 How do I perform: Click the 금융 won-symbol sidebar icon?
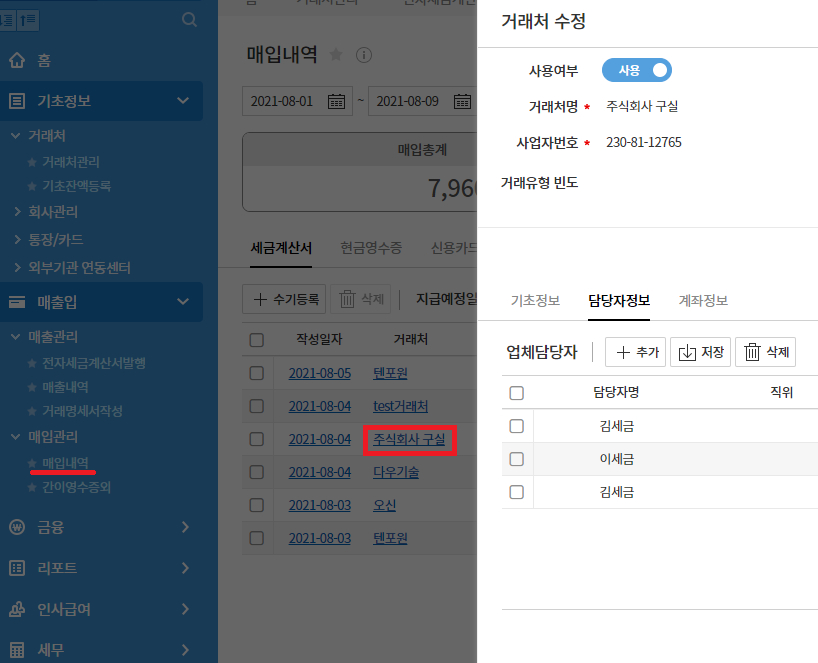tap(17, 527)
